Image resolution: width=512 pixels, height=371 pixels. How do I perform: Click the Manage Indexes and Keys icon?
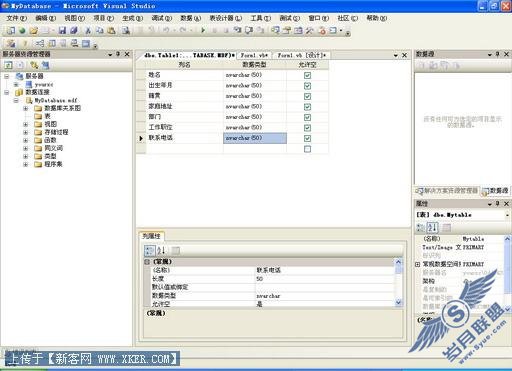click(x=52, y=43)
